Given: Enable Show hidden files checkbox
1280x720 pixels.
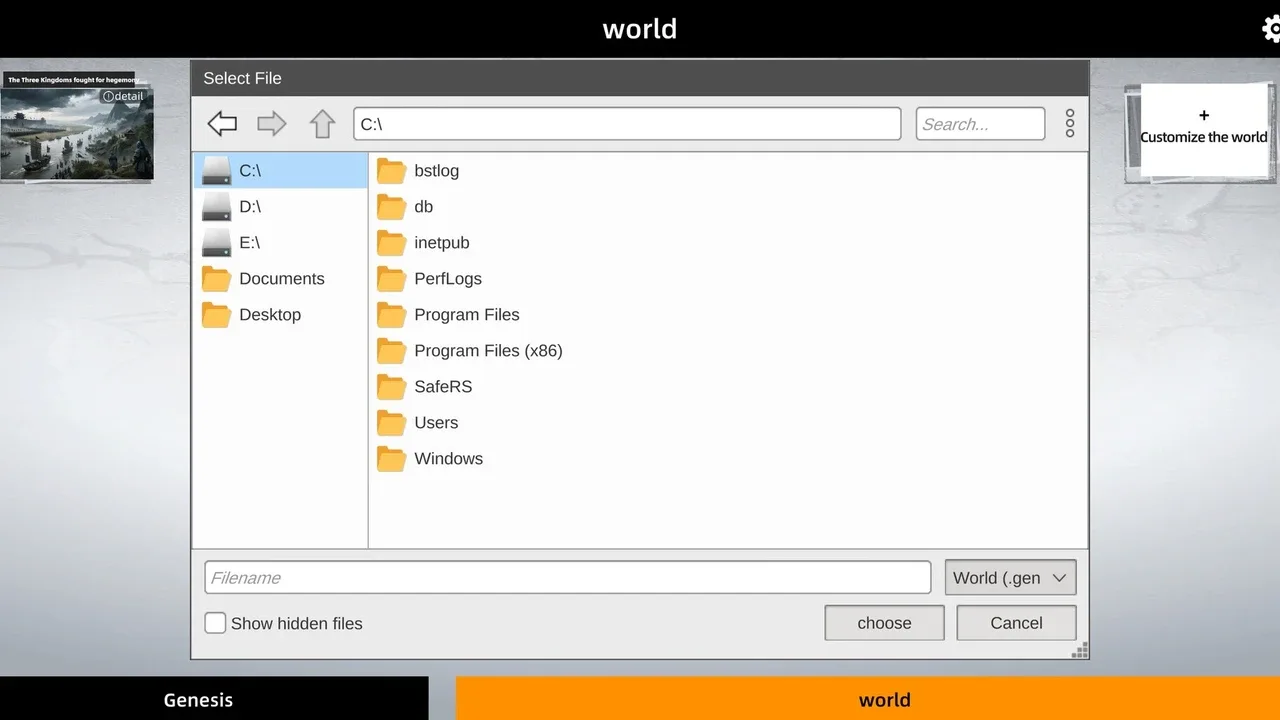Looking at the screenshot, I should [216, 623].
